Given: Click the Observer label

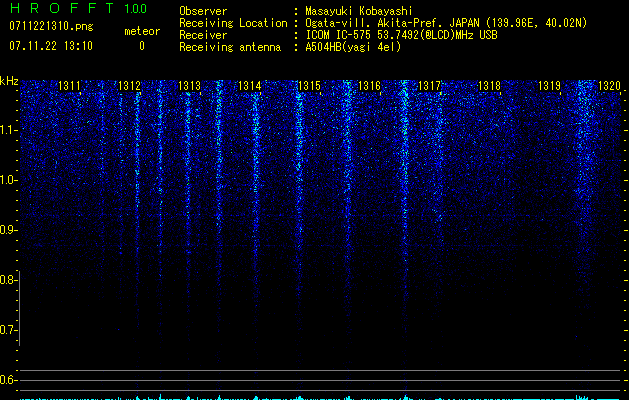Looking at the screenshot, I should tap(203, 11).
